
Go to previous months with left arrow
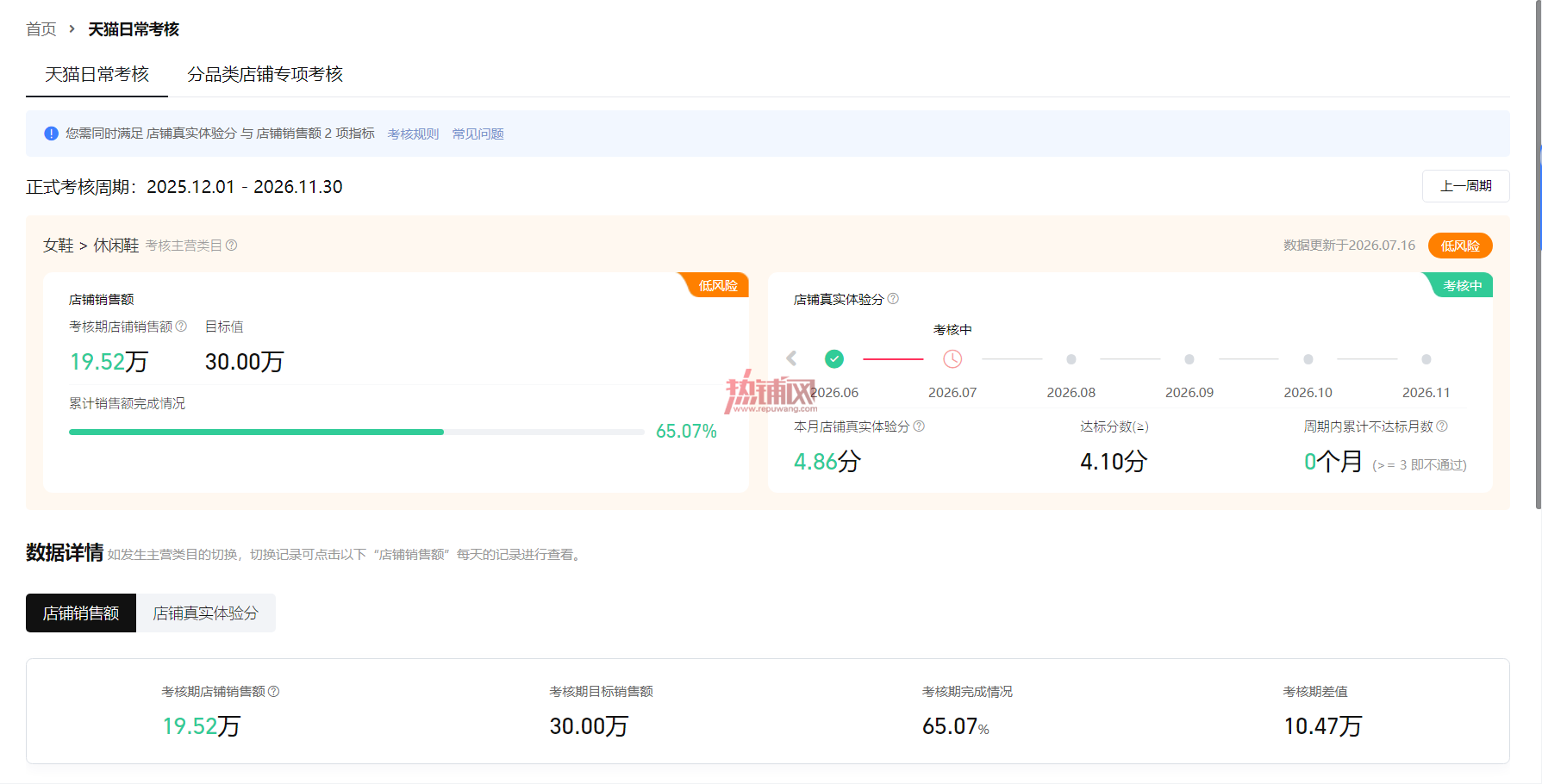coord(792,358)
